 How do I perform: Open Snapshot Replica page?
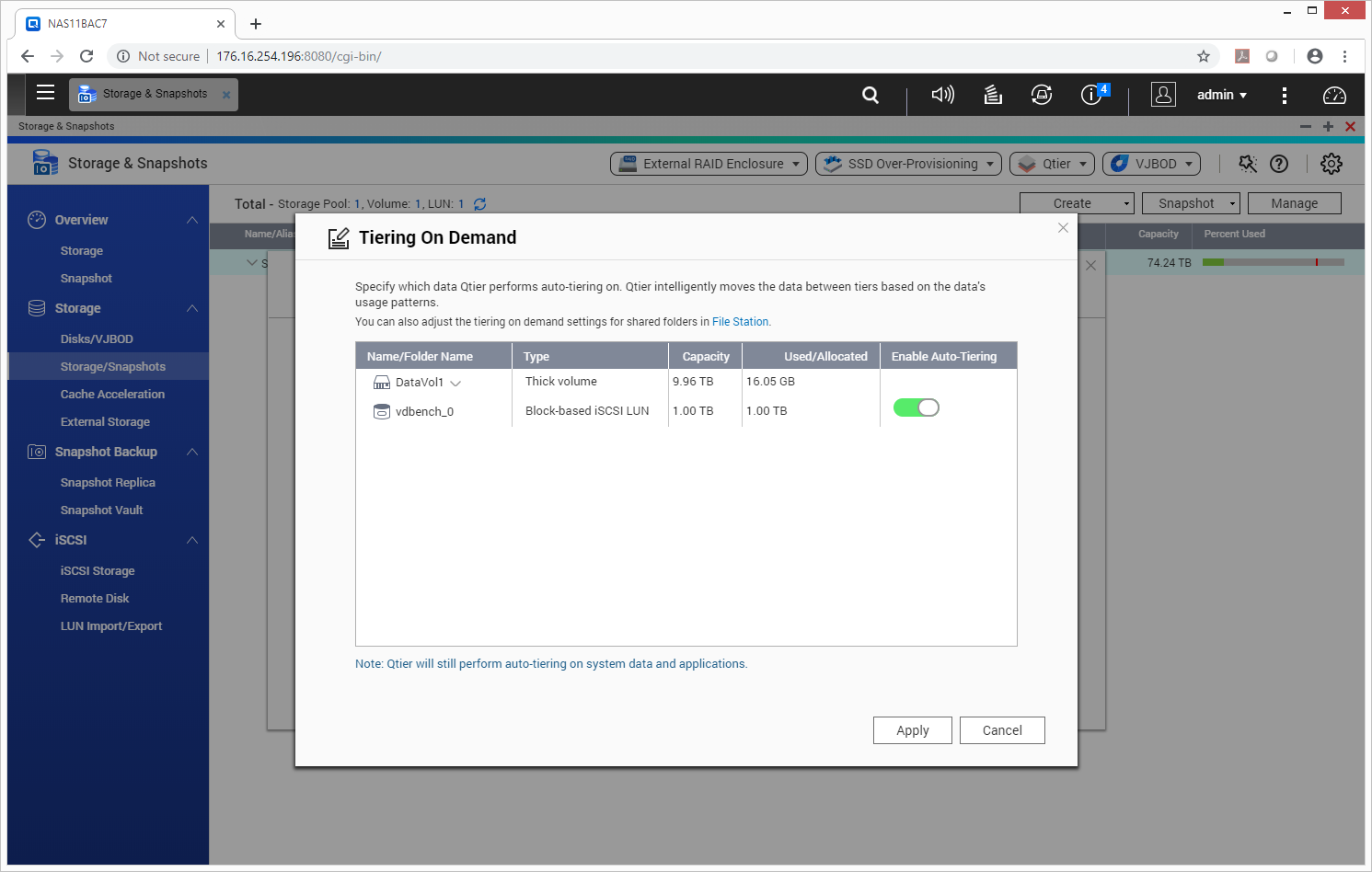[x=109, y=482]
